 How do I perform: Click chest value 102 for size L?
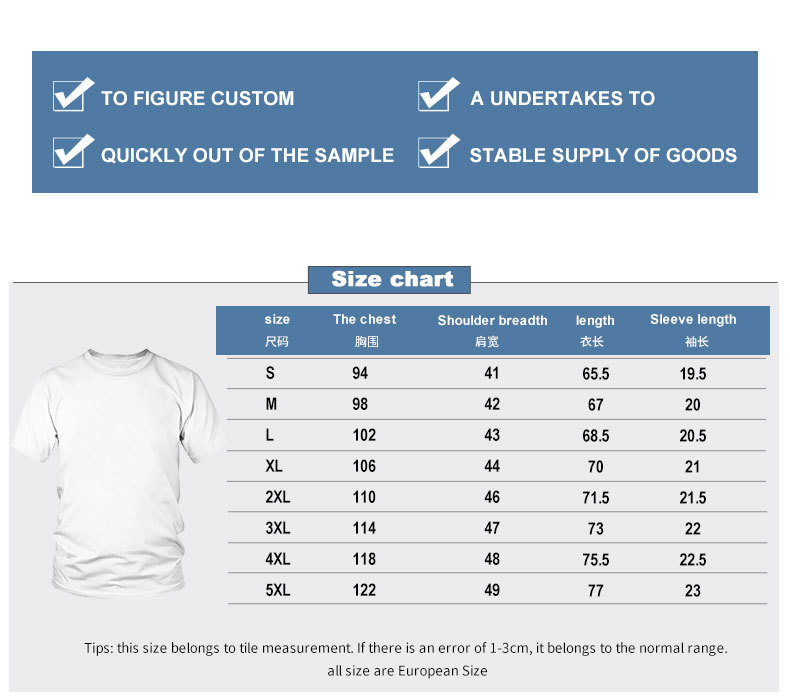[364, 435]
